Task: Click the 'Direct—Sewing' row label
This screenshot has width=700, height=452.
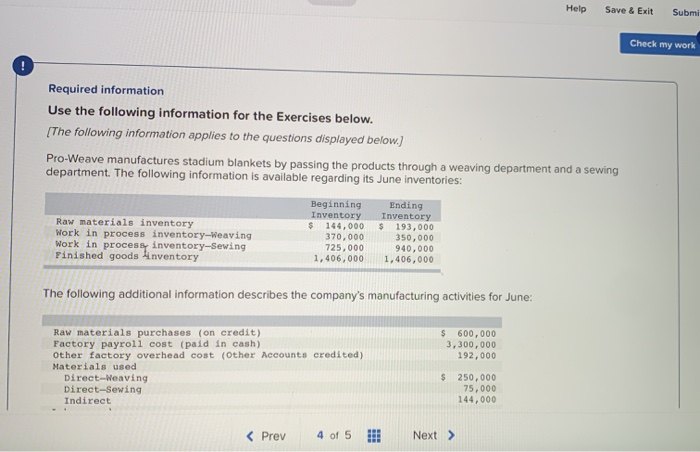Action: pos(103,389)
